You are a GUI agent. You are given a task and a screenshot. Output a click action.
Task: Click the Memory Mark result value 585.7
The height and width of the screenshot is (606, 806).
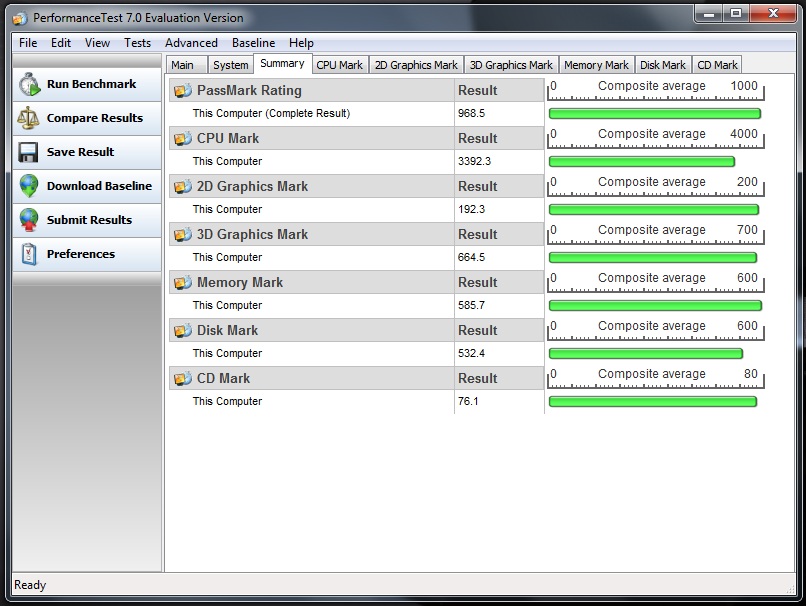[471, 305]
